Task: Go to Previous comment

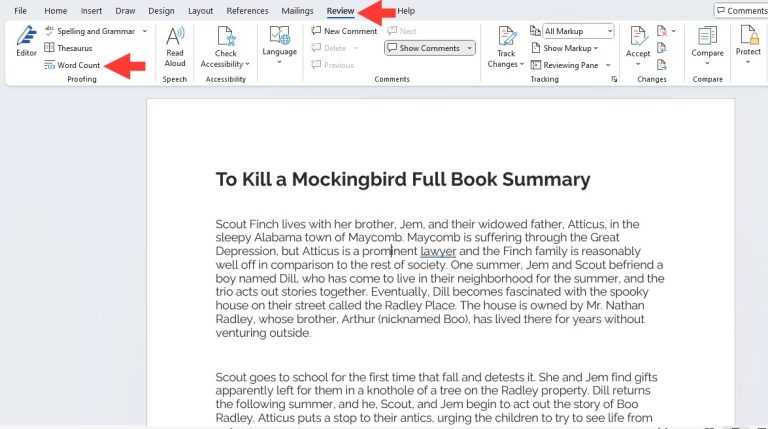Action: click(333, 65)
